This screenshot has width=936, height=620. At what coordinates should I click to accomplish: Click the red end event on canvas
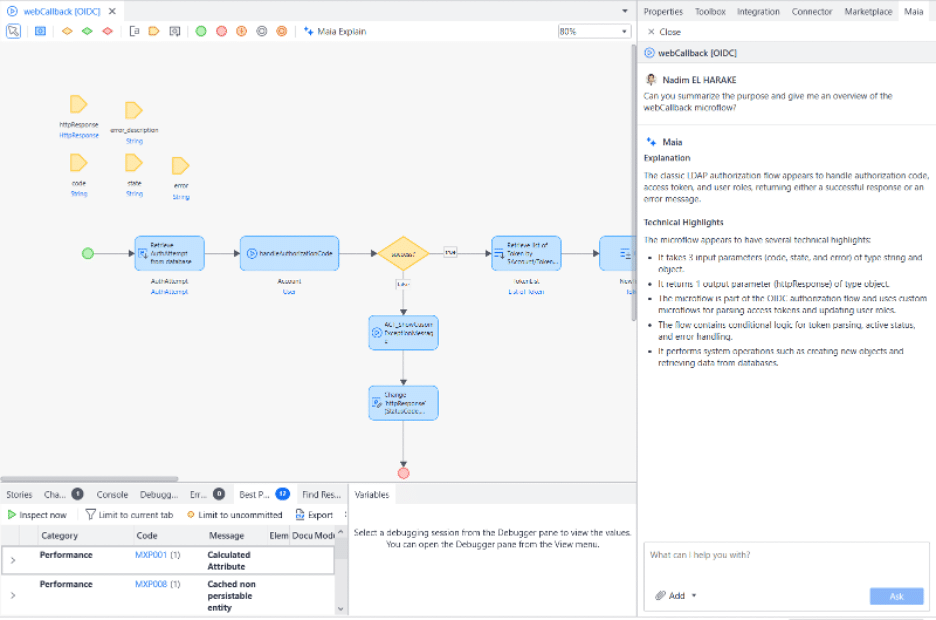[403, 473]
